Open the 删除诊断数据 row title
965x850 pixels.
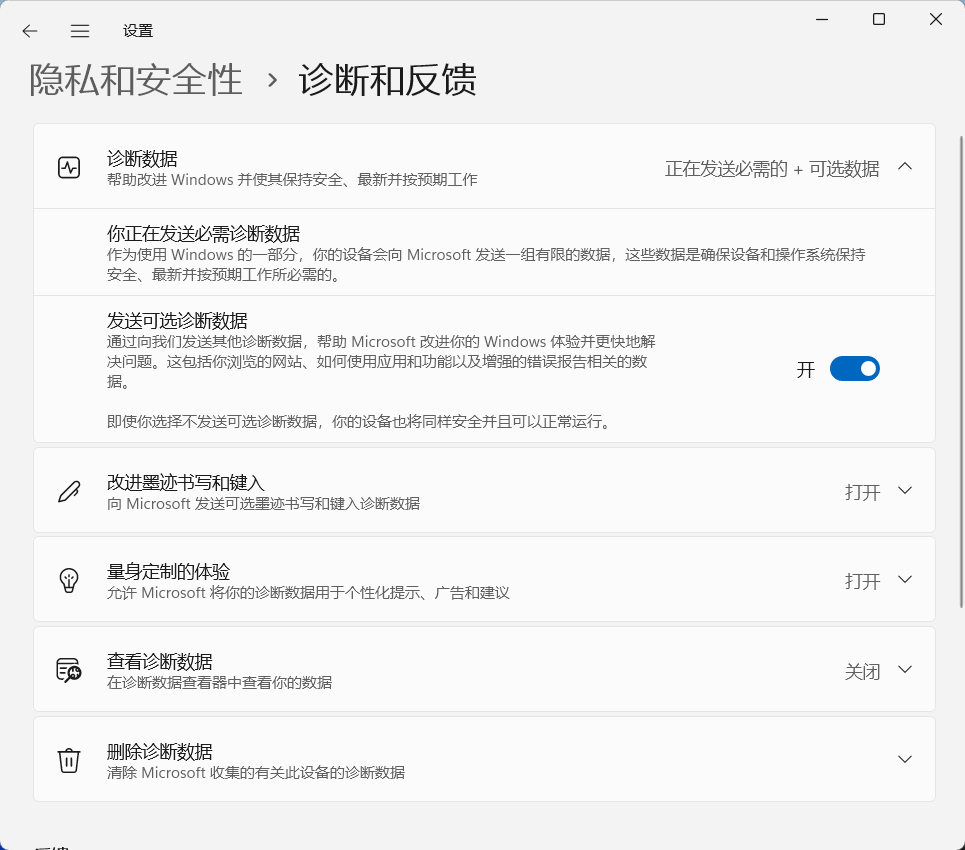click(x=160, y=751)
